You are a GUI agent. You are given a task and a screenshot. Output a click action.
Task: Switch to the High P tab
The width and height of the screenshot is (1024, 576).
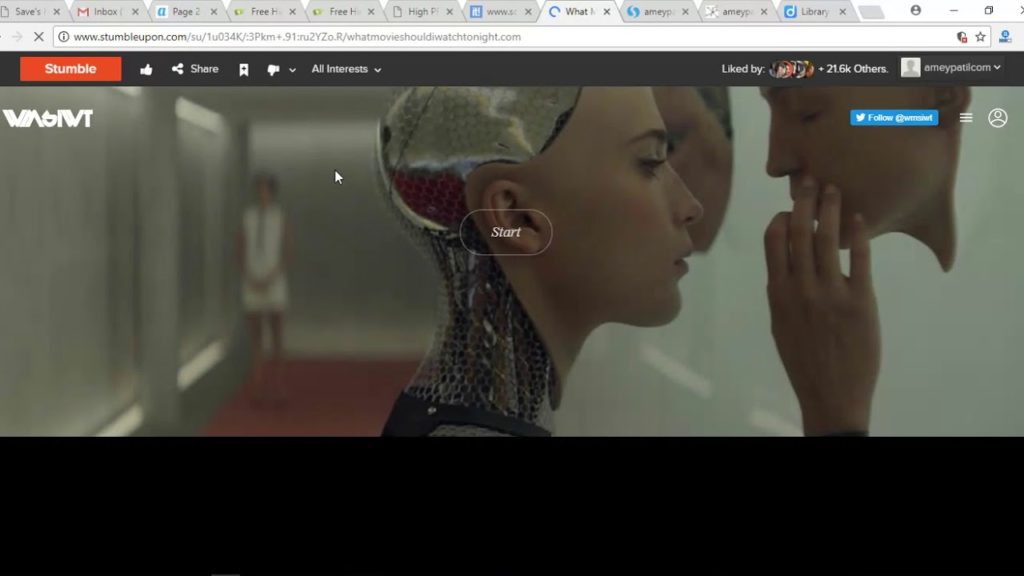point(422,12)
